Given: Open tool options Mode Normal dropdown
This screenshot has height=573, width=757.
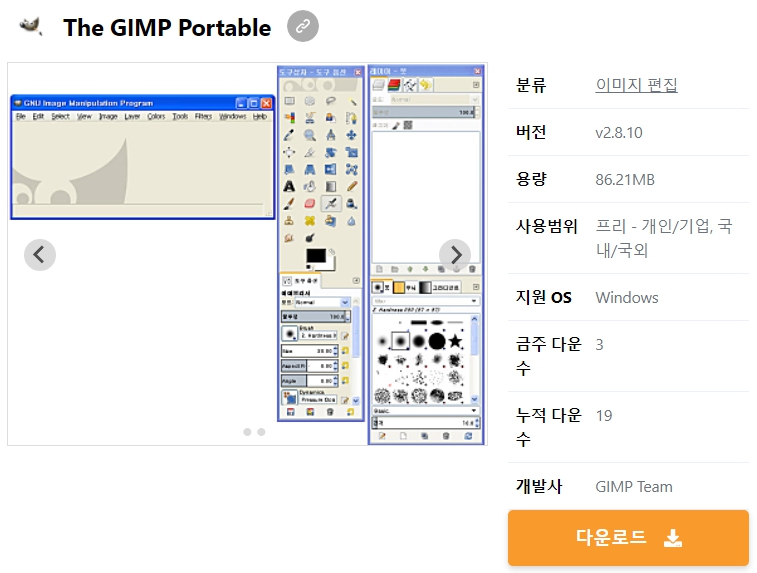Looking at the screenshot, I should [x=322, y=302].
